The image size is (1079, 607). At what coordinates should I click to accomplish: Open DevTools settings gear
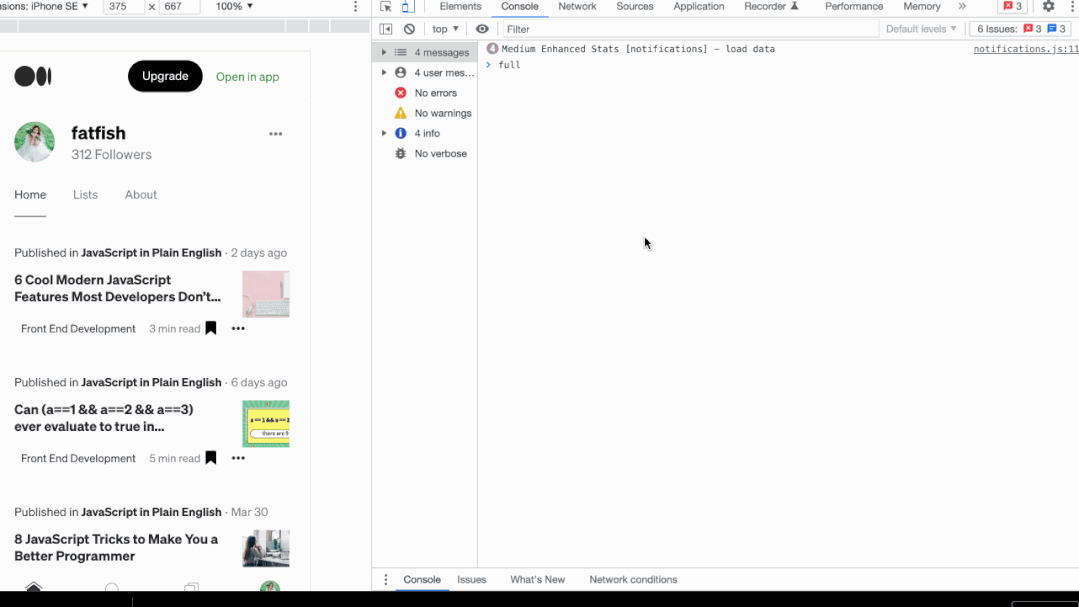pyautogui.click(x=1048, y=6)
